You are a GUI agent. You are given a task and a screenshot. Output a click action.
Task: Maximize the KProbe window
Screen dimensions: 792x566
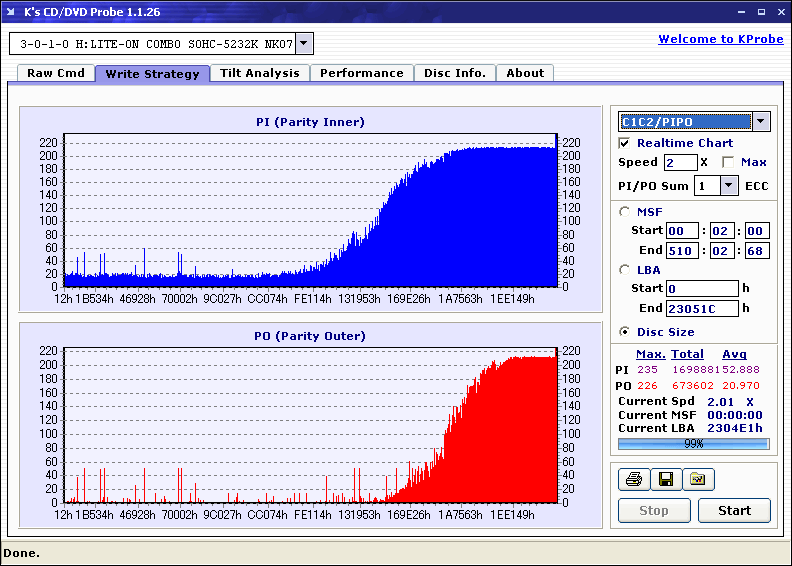[761, 12]
